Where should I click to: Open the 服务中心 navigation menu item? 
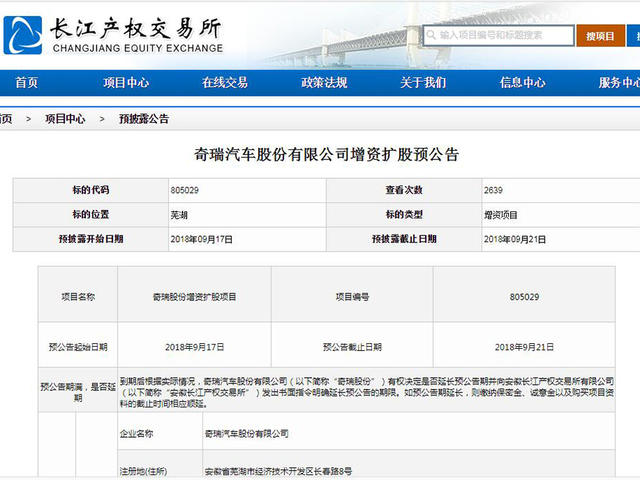pos(619,83)
